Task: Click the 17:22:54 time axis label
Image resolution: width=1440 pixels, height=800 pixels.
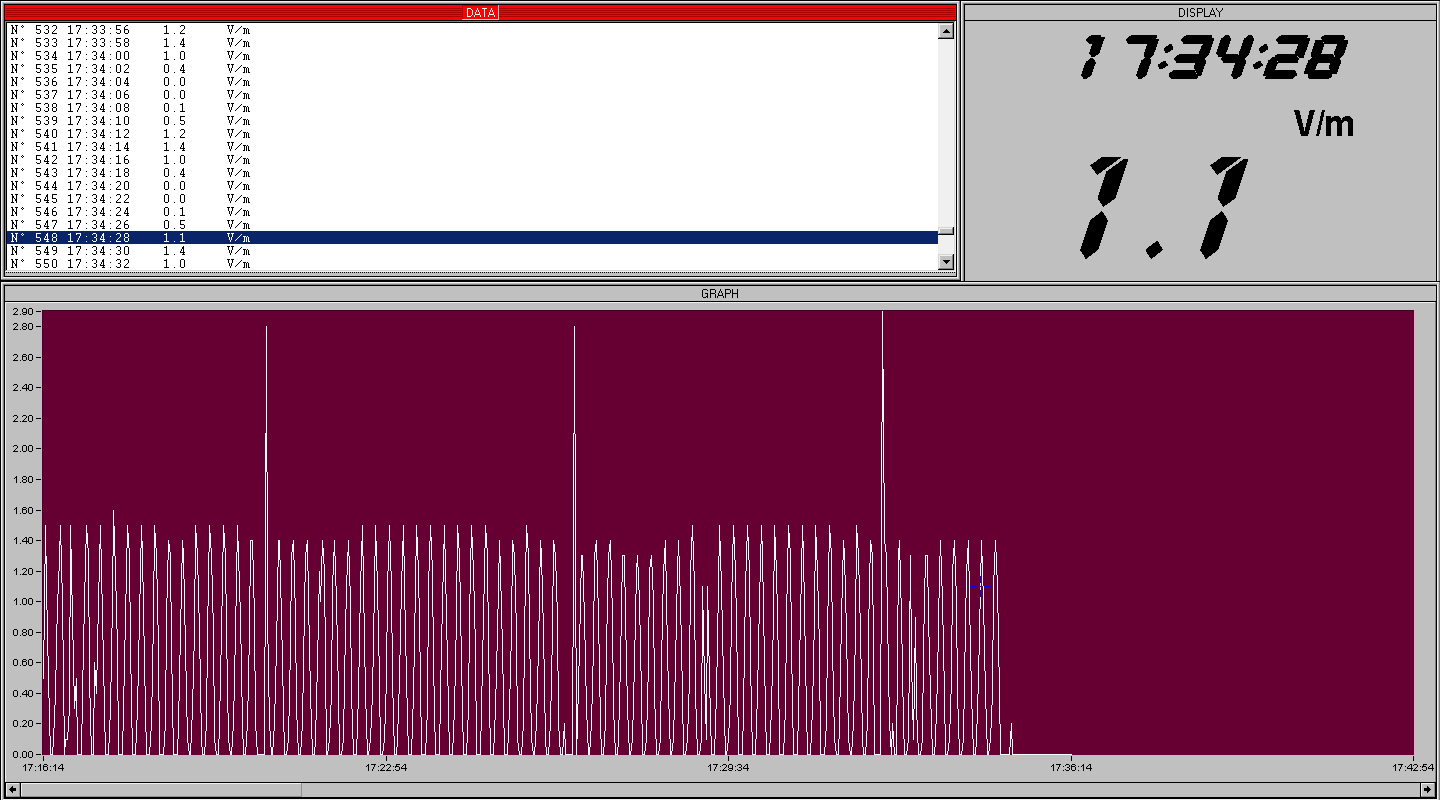Action: coord(386,768)
